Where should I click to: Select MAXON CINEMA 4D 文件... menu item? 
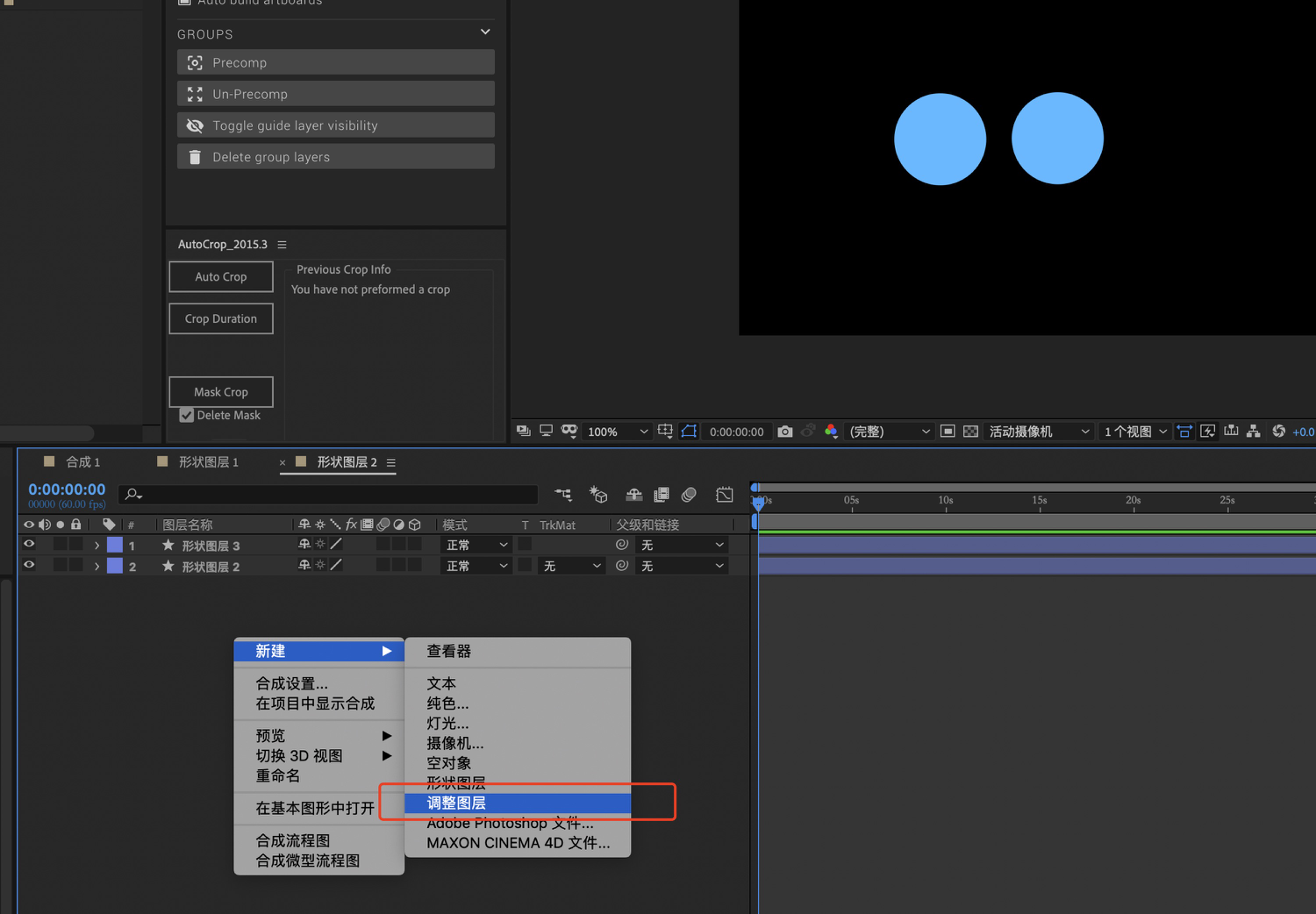click(518, 843)
